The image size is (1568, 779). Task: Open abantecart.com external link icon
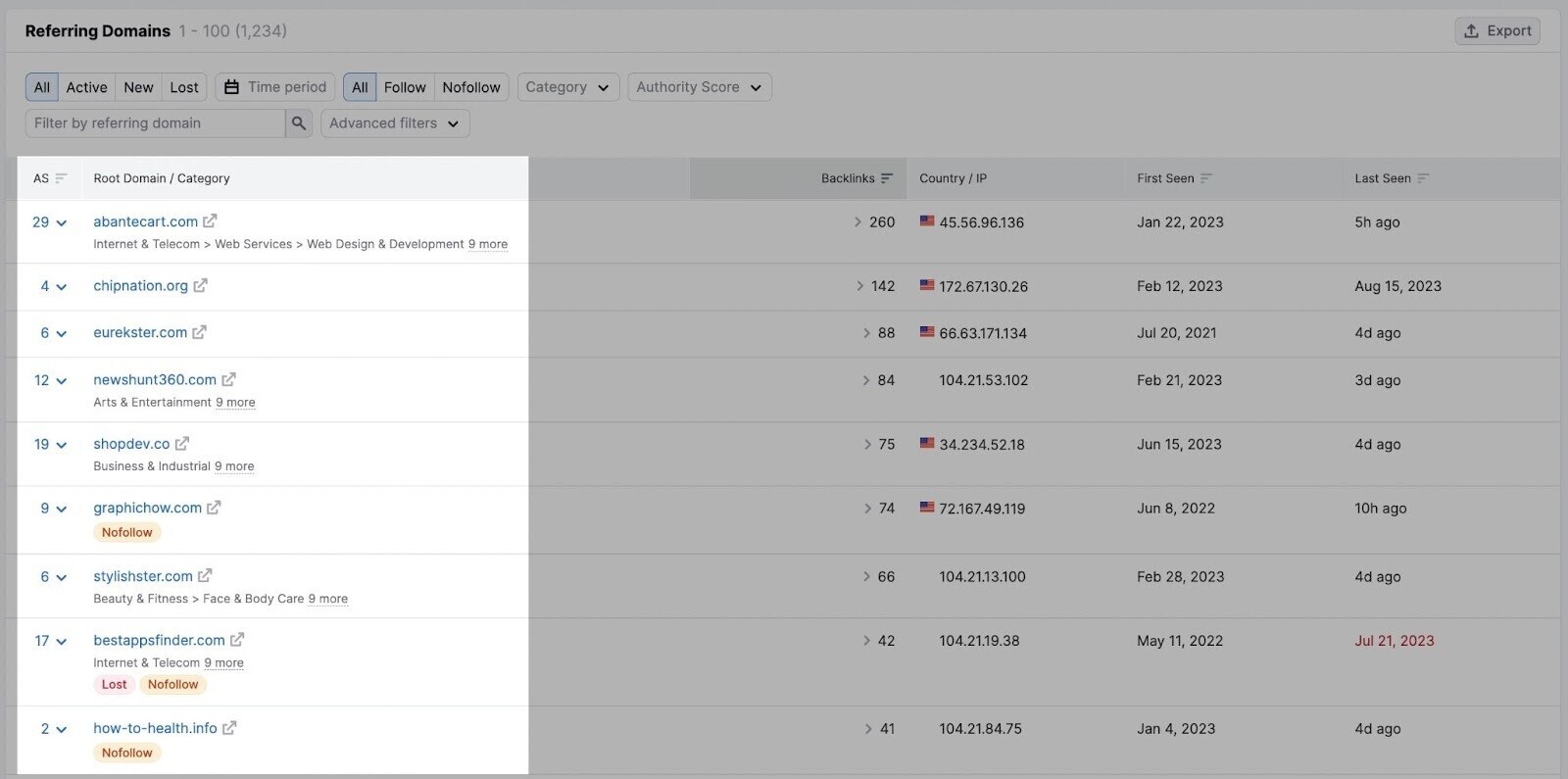[x=210, y=221]
